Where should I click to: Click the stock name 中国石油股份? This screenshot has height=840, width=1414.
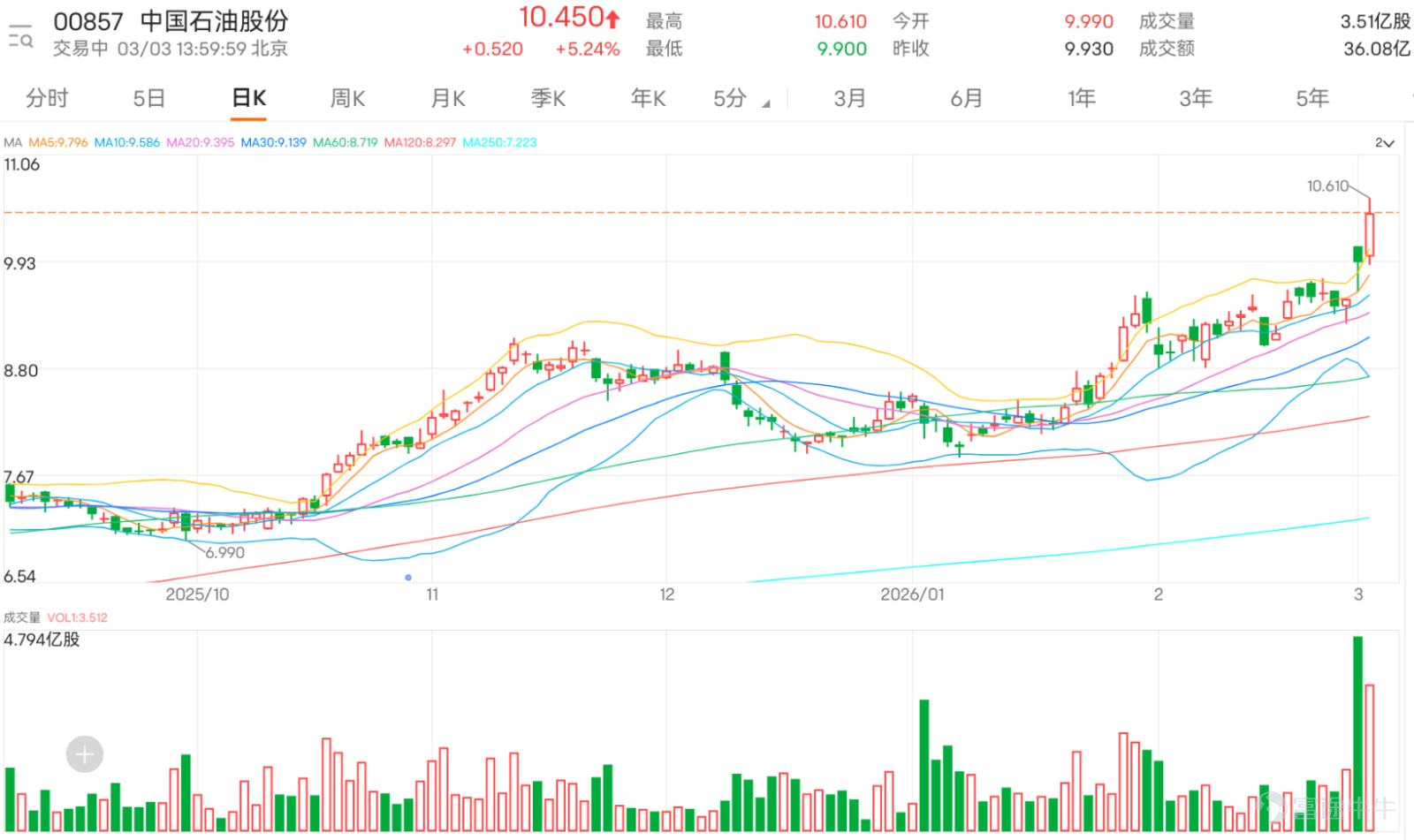(215, 21)
